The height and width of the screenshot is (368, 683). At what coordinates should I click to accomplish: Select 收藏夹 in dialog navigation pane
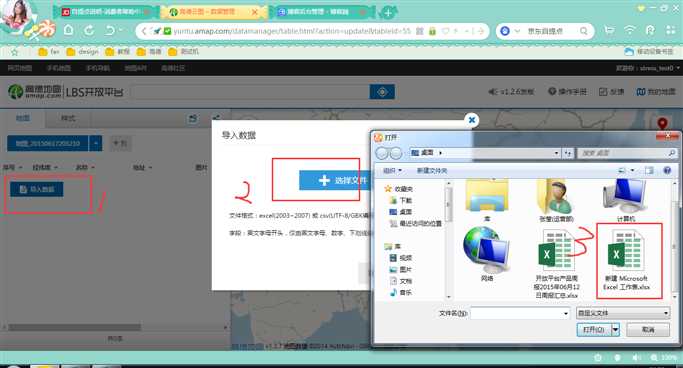point(399,189)
